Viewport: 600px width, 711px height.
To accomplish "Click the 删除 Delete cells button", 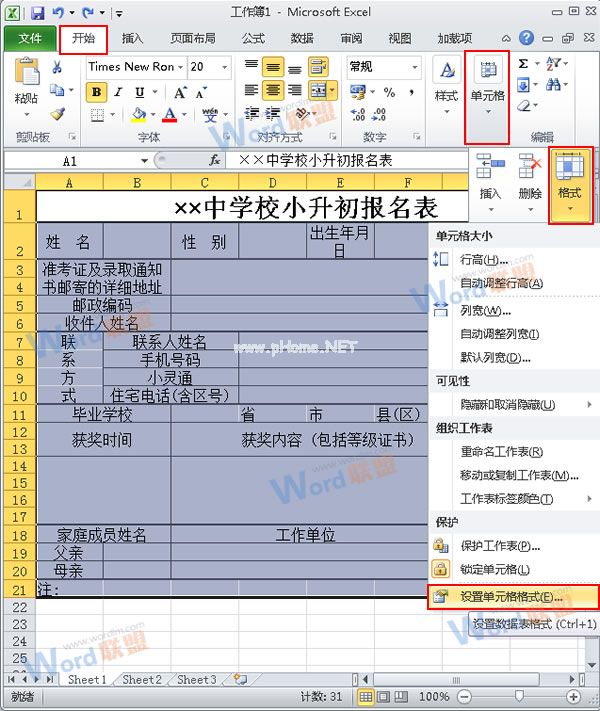I will [x=530, y=184].
